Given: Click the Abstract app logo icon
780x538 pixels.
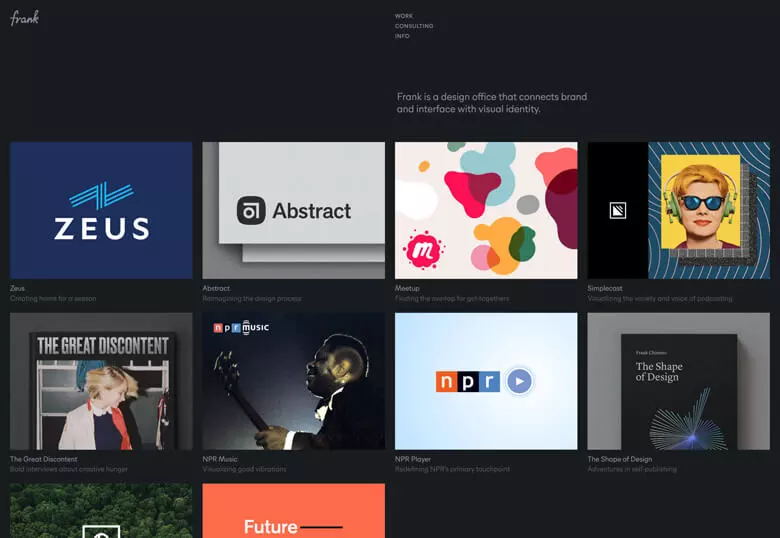Looking at the screenshot, I should 251,210.
